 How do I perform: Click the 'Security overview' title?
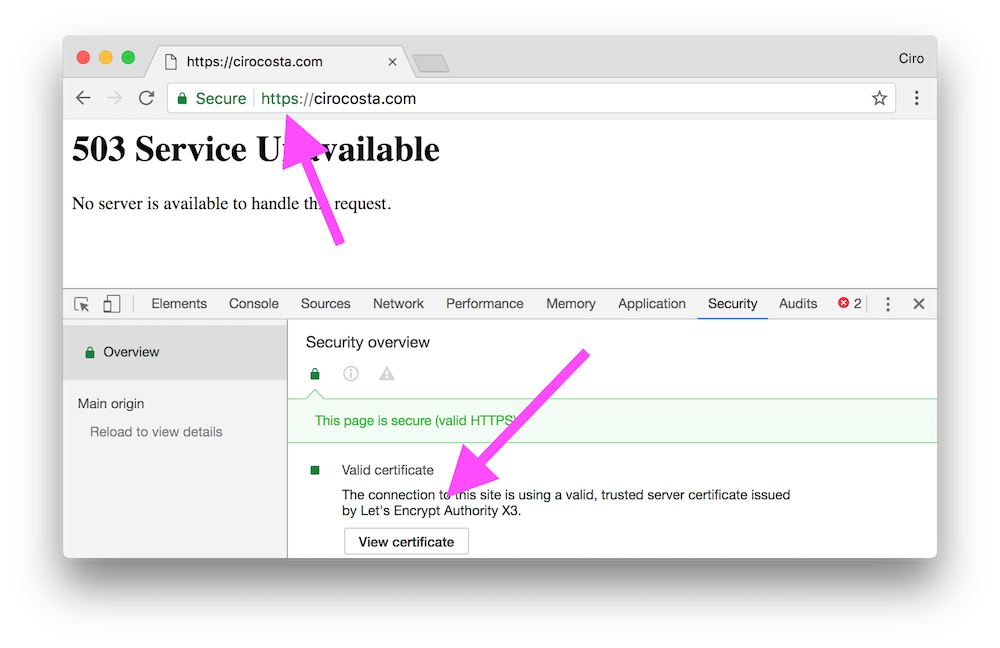[x=368, y=342]
